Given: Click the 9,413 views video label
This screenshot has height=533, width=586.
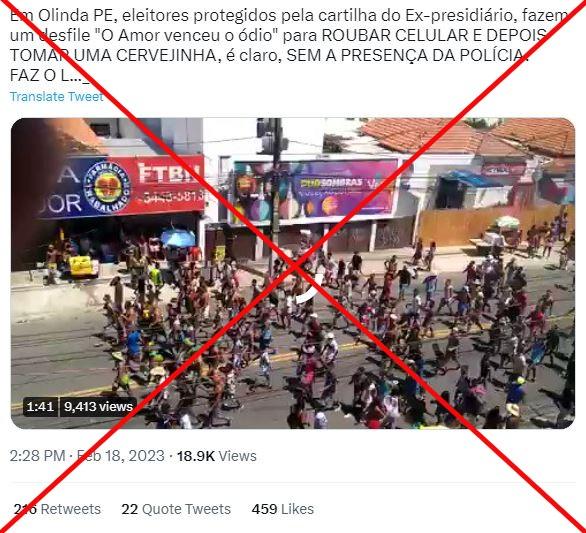Looking at the screenshot, I should pyautogui.click(x=98, y=406).
